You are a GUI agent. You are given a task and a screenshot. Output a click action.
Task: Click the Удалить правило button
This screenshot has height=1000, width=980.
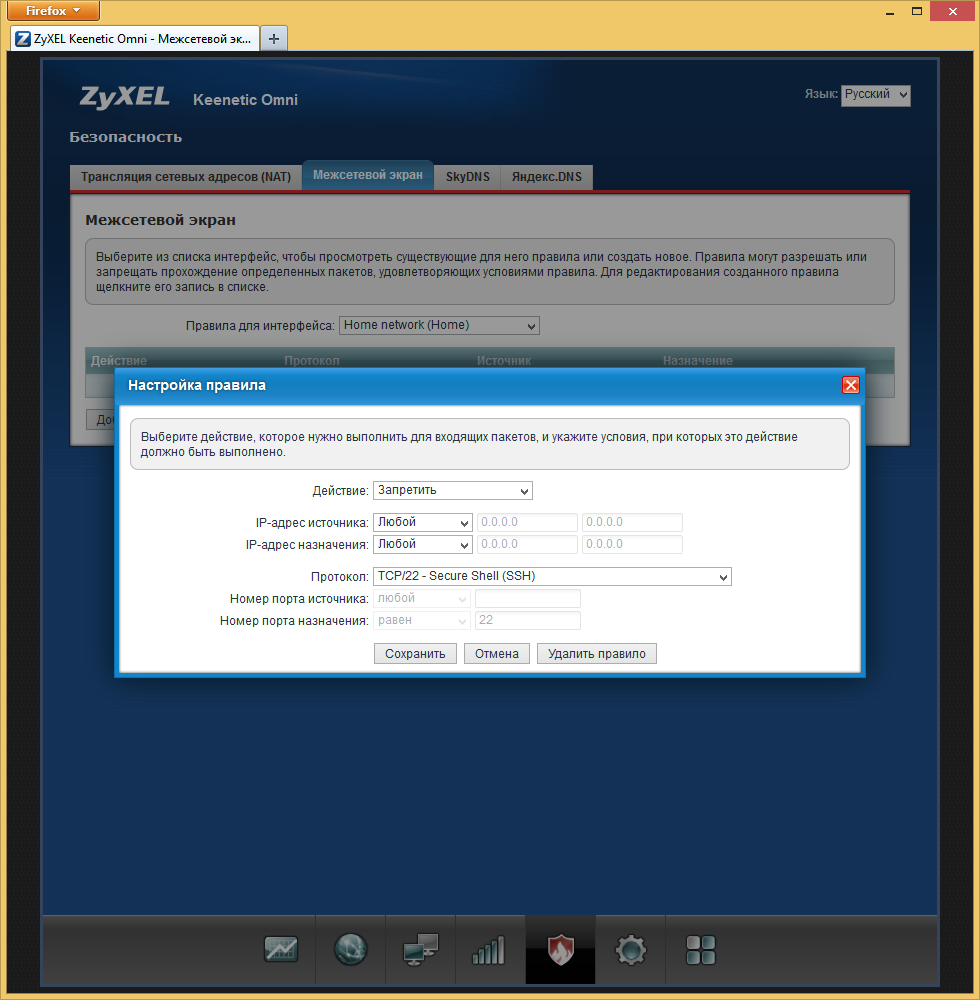[597, 654]
